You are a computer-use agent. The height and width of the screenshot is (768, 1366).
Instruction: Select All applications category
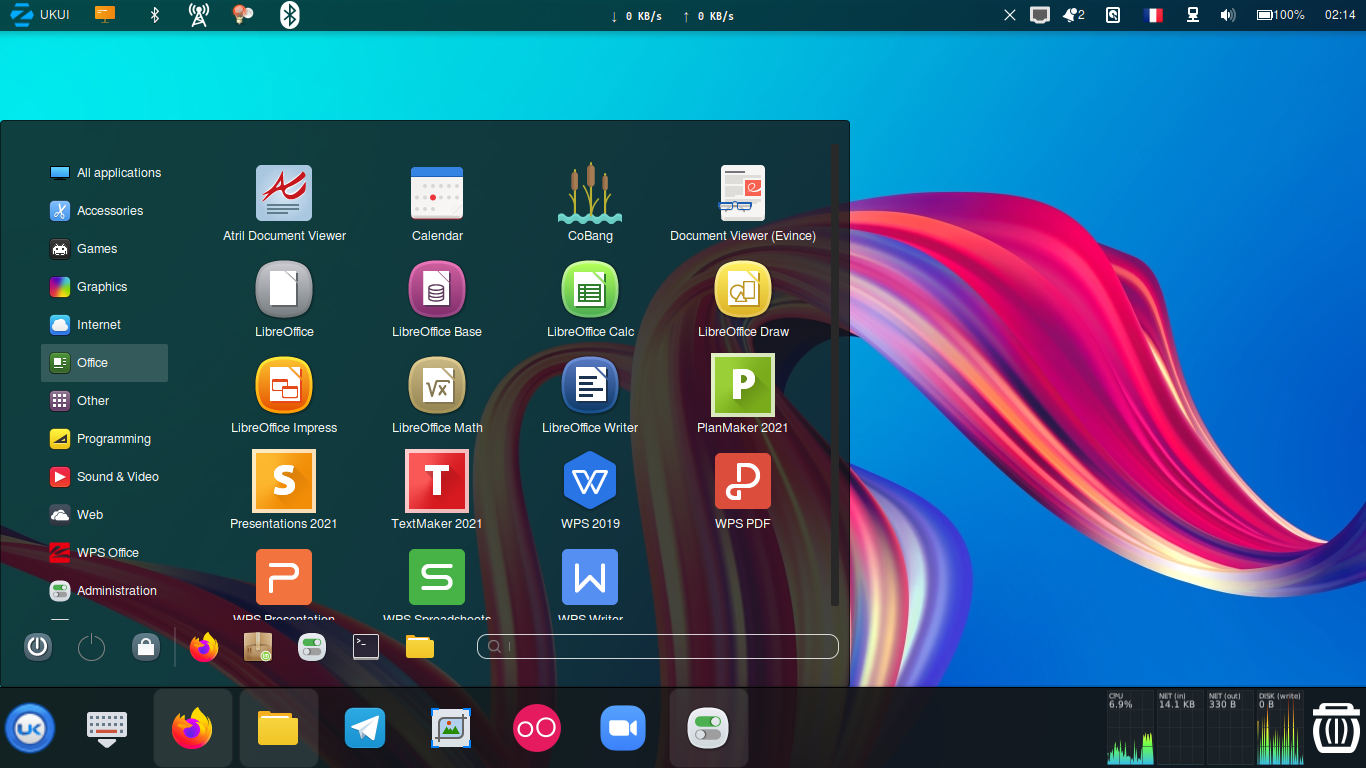click(104, 173)
